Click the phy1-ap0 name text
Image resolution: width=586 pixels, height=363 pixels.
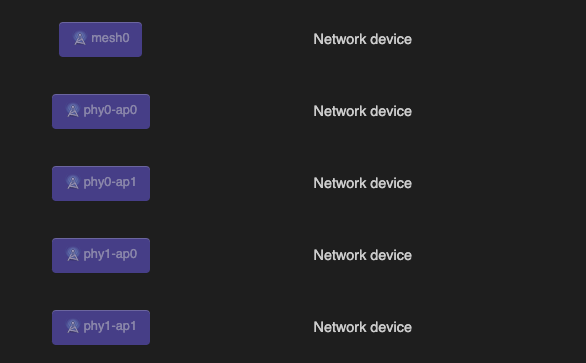tap(110, 254)
